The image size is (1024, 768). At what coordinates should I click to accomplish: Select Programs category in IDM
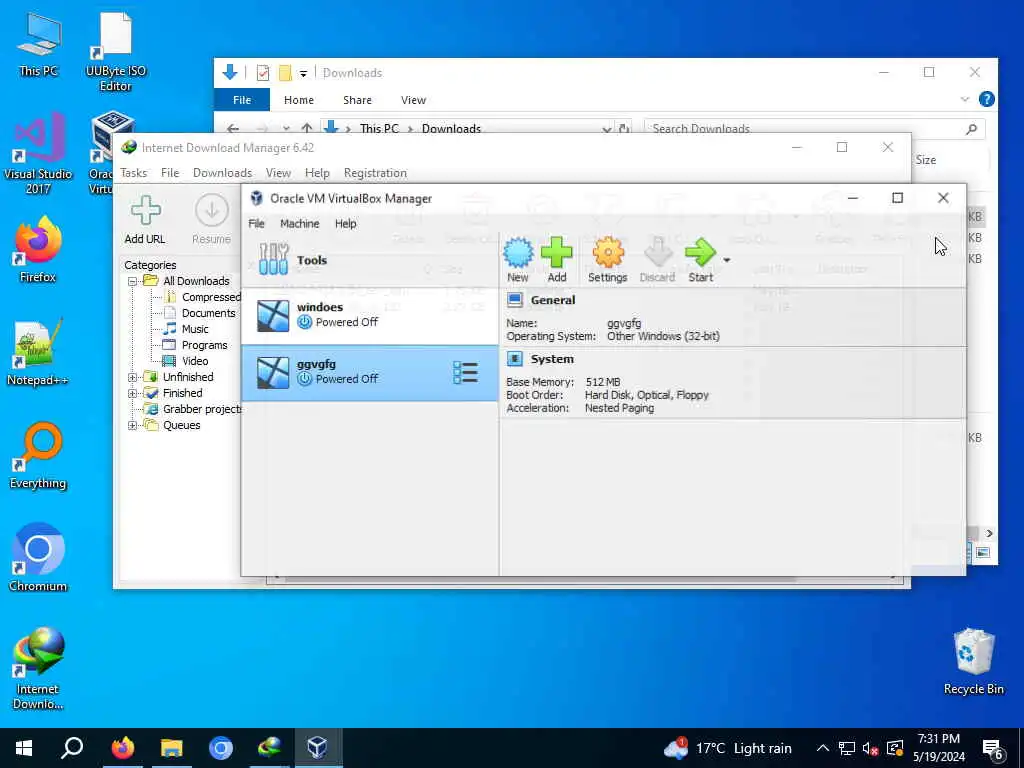[204, 345]
